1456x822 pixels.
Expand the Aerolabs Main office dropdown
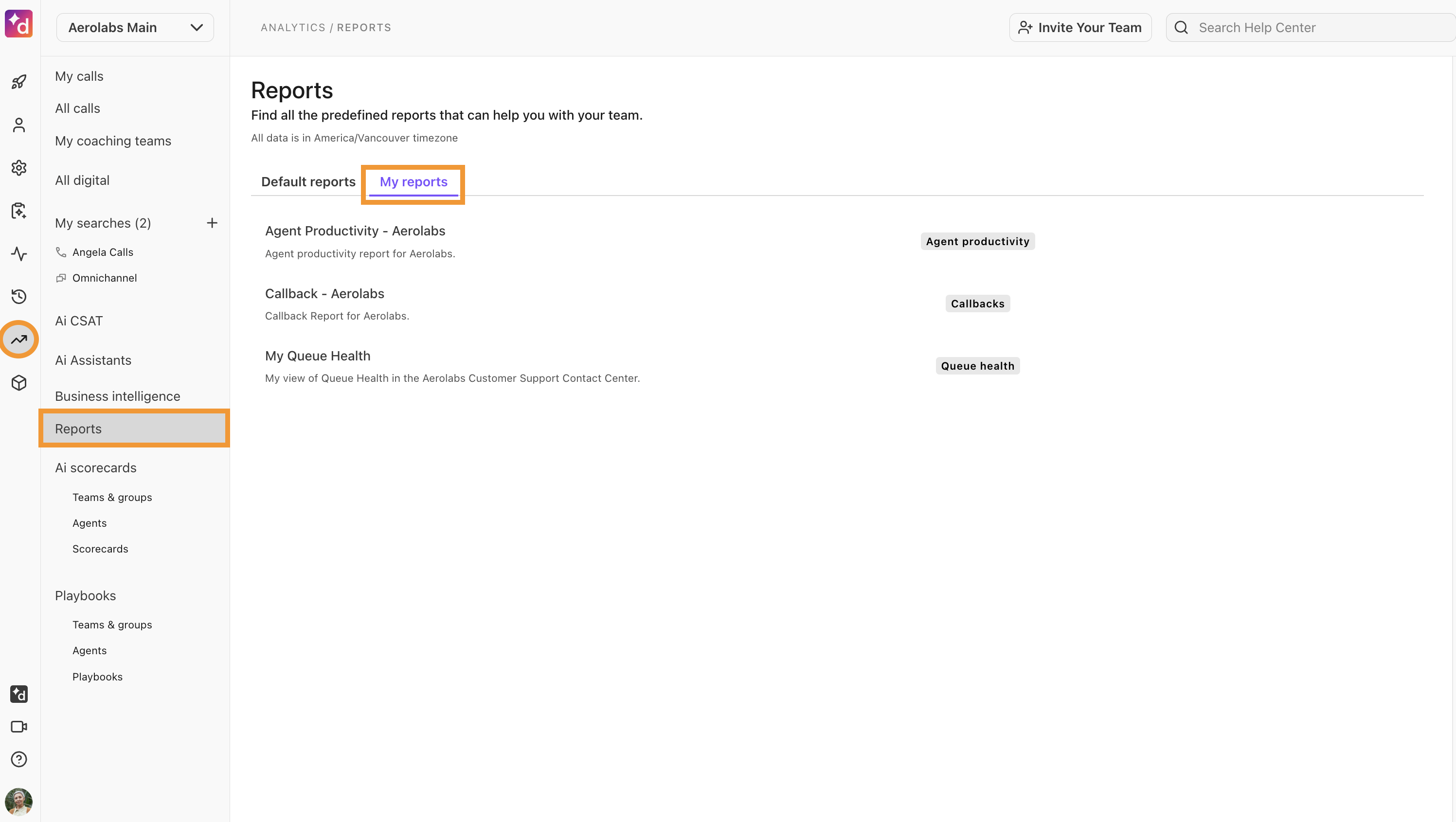[x=135, y=28]
